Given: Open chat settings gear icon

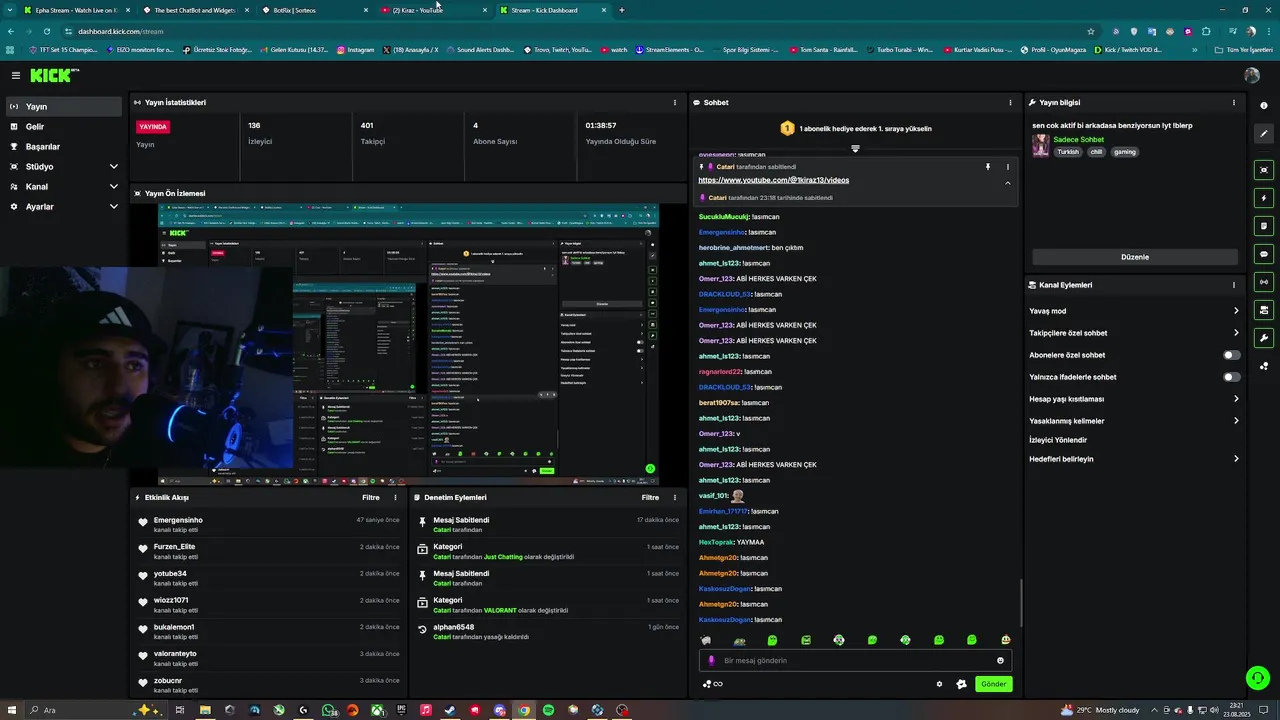Looking at the screenshot, I should point(939,684).
